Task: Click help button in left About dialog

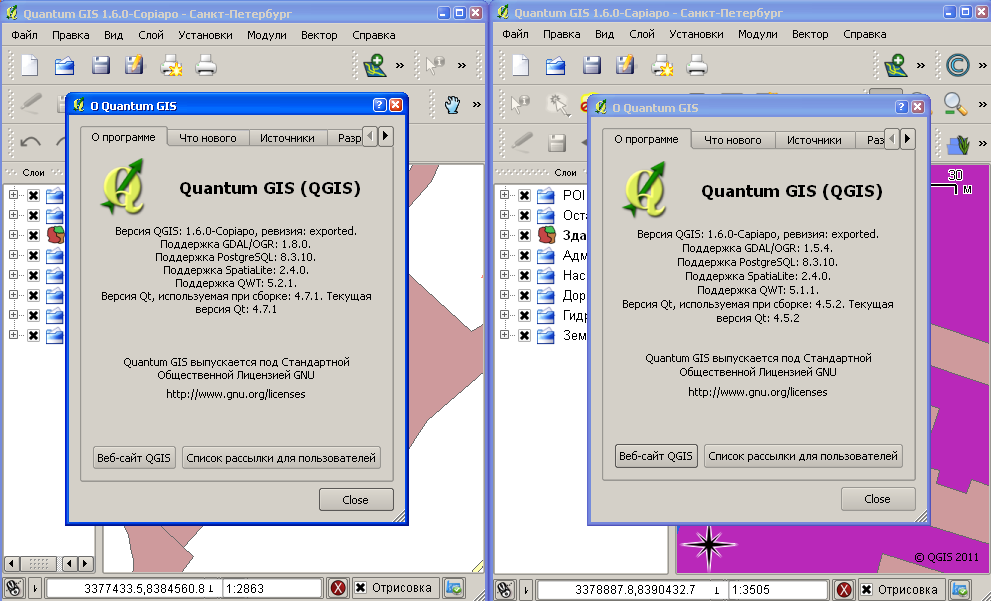Action: point(379,105)
